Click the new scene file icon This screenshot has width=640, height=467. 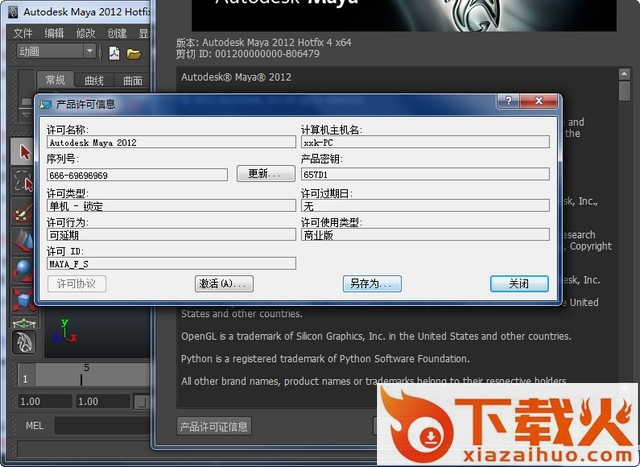(114, 53)
